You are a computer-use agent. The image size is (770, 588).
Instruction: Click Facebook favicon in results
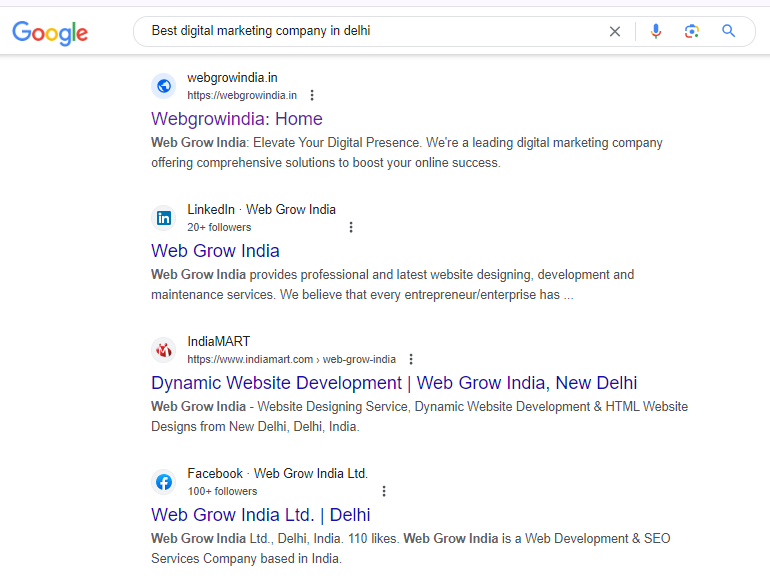164,482
